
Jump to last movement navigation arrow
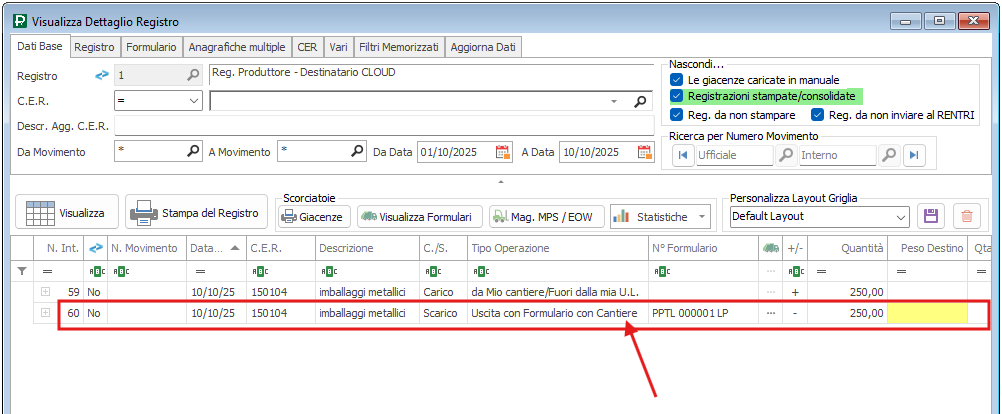[914, 155]
